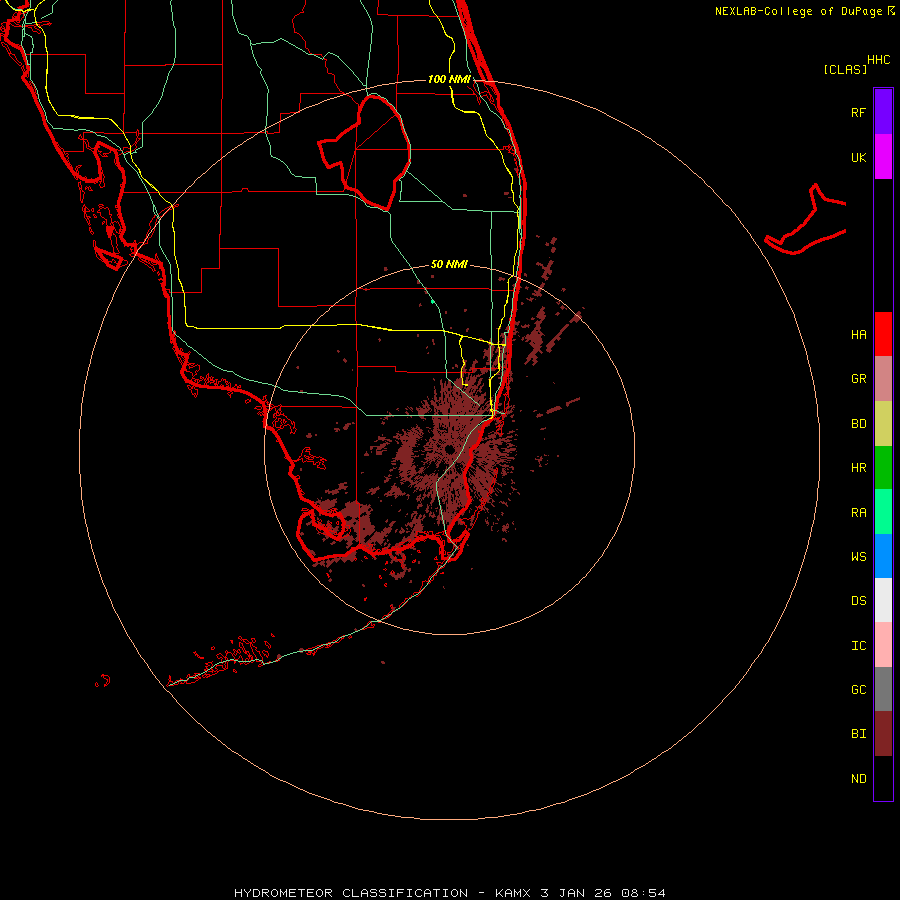
Task: Click the RA light green legend swatch
Action: click(883, 512)
